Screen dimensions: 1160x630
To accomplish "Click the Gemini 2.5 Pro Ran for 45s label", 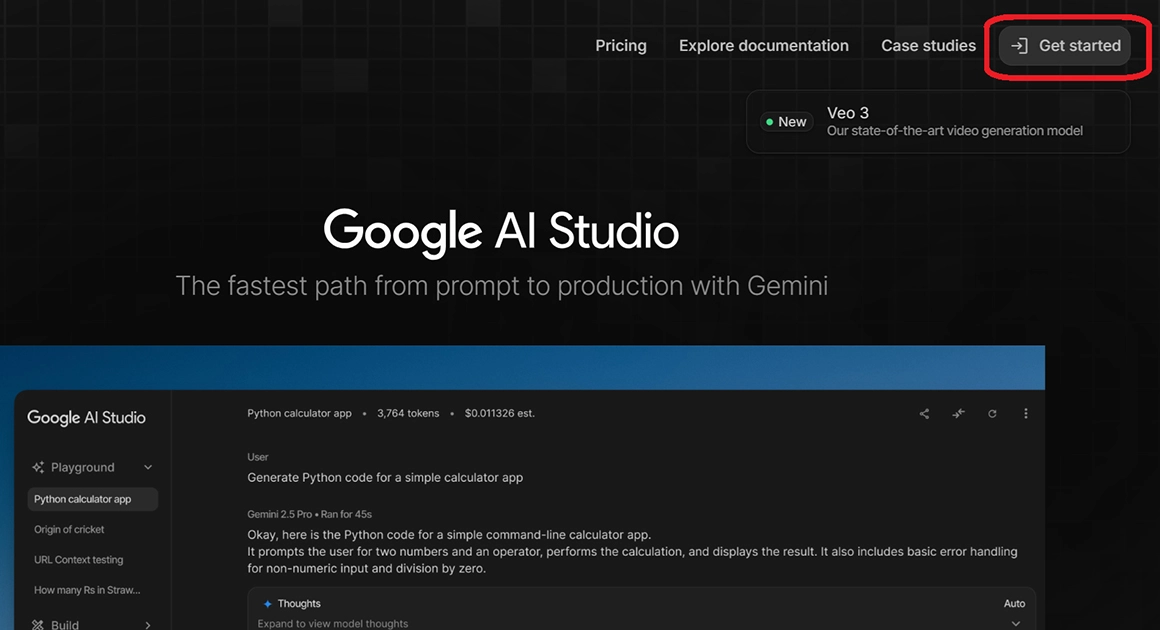I will click(309, 514).
